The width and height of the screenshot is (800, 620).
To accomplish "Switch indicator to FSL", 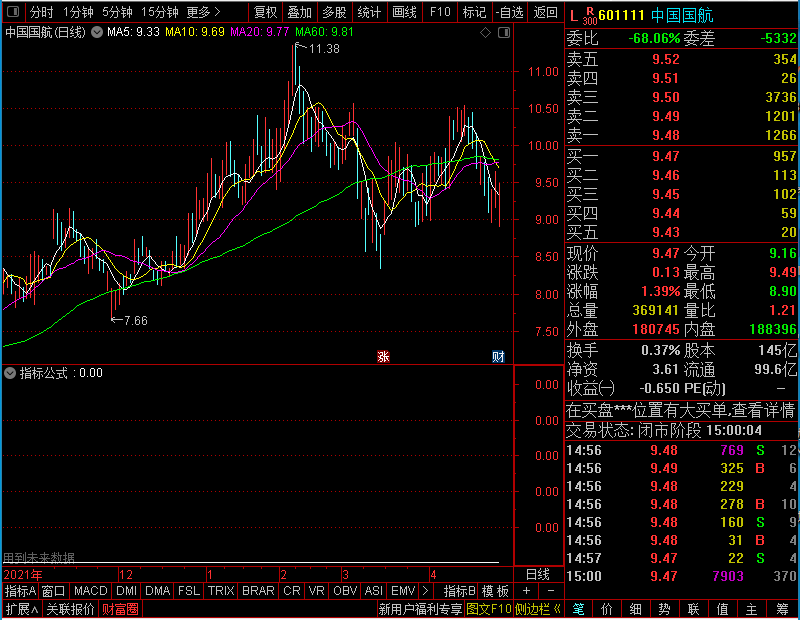I will pos(189,591).
